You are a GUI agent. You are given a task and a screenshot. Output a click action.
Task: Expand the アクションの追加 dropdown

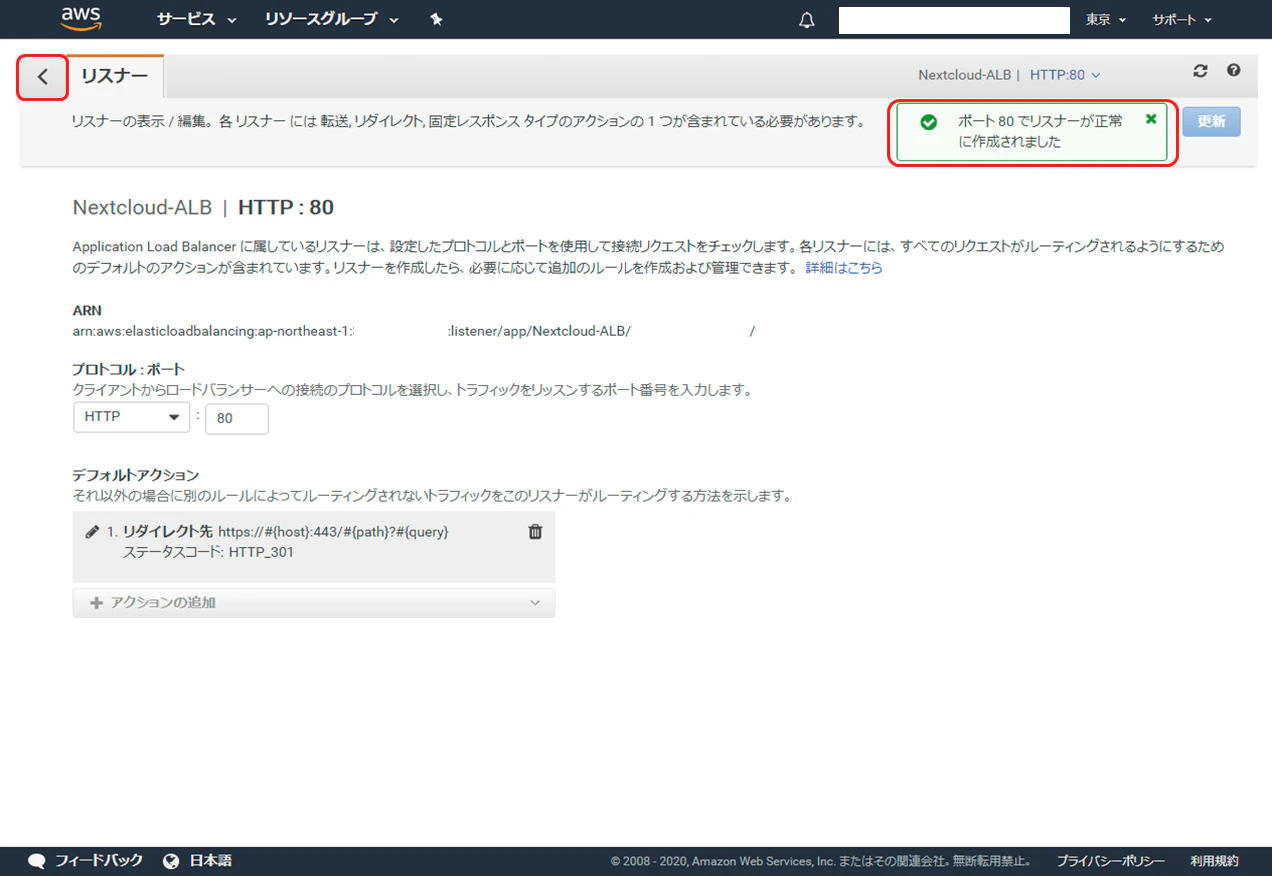[x=314, y=603]
